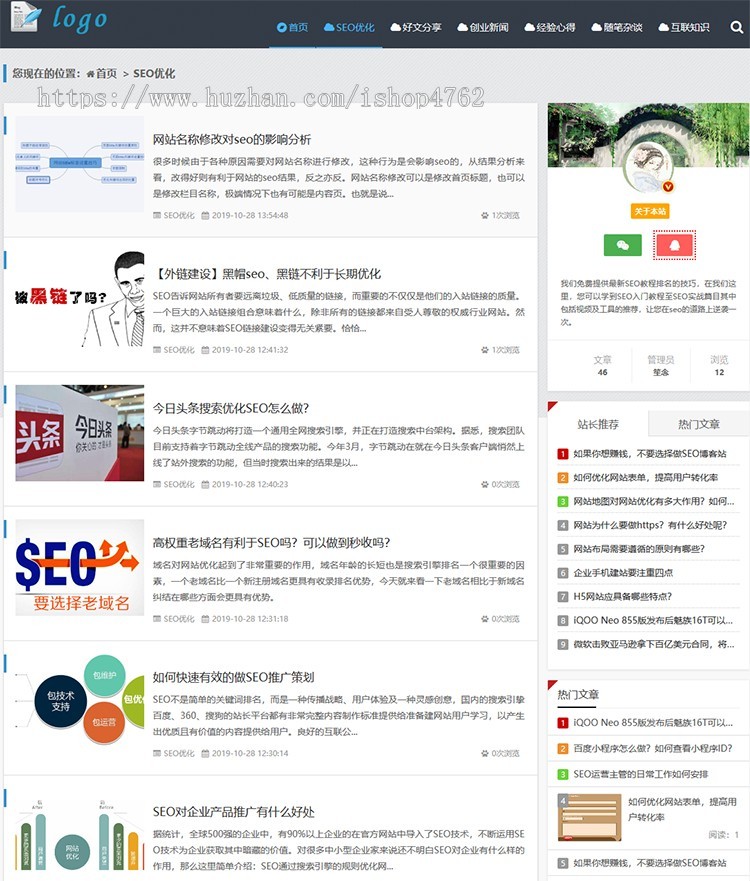Click the profile avatar image in sidebar
Screen dimensions: 750x881
[x=648, y=164]
